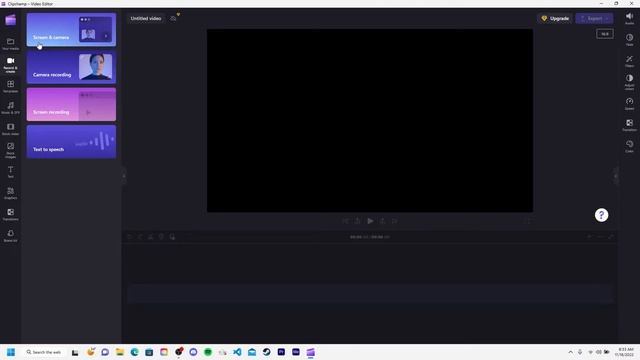Open the Music & SFX tab
This screenshot has width=640, height=360.
tap(11, 108)
